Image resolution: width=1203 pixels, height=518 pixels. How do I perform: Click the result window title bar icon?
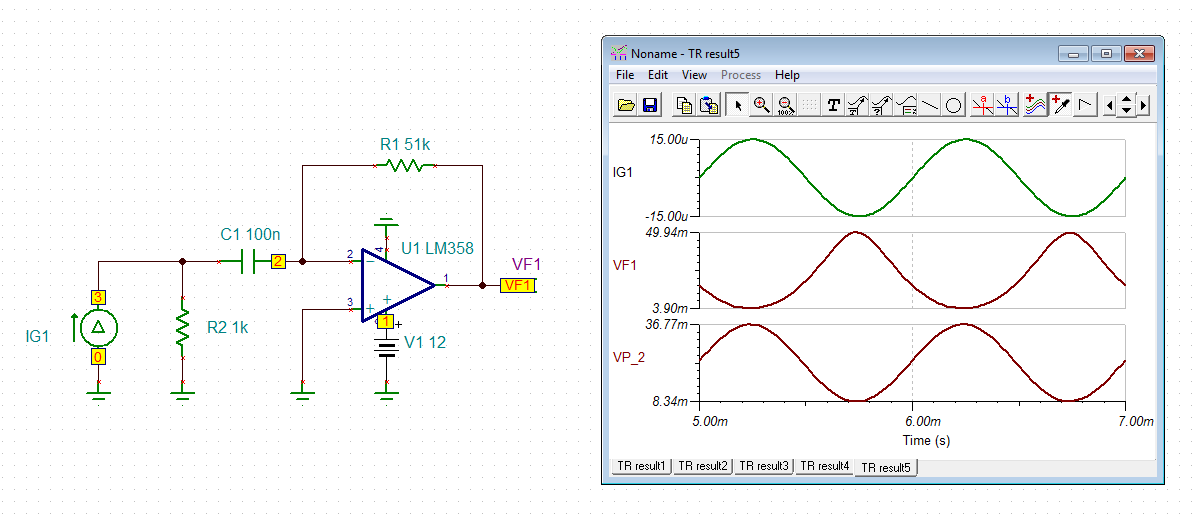pos(617,53)
